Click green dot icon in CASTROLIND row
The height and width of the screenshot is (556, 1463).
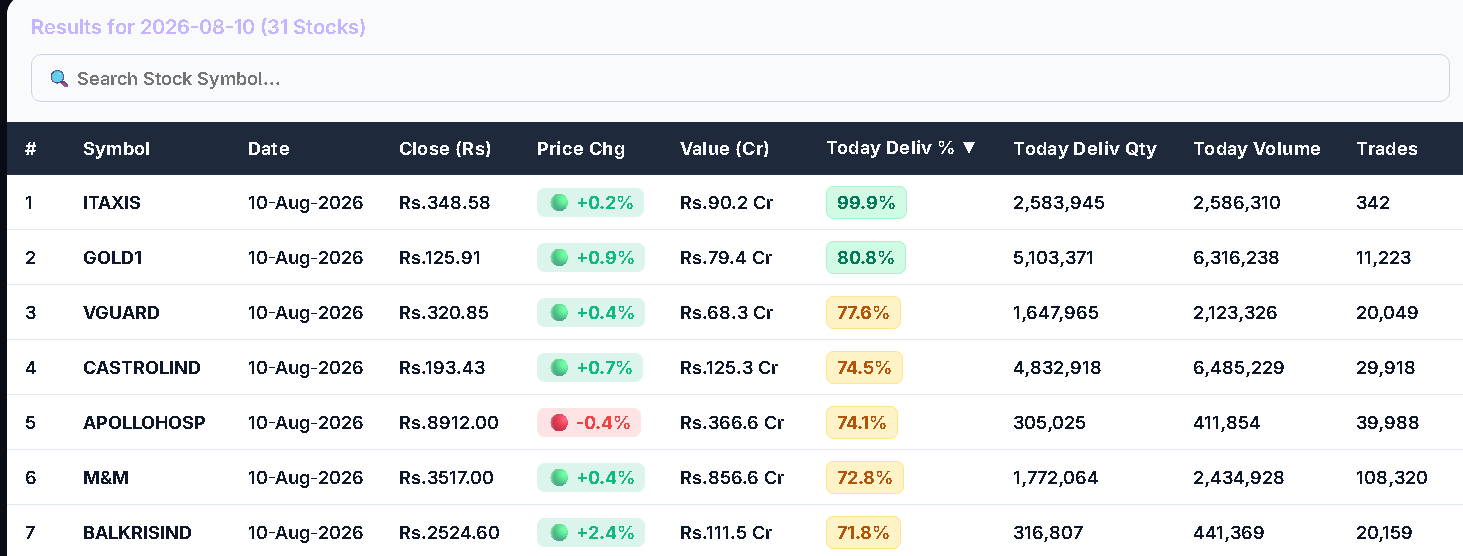pyautogui.click(x=559, y=367)
